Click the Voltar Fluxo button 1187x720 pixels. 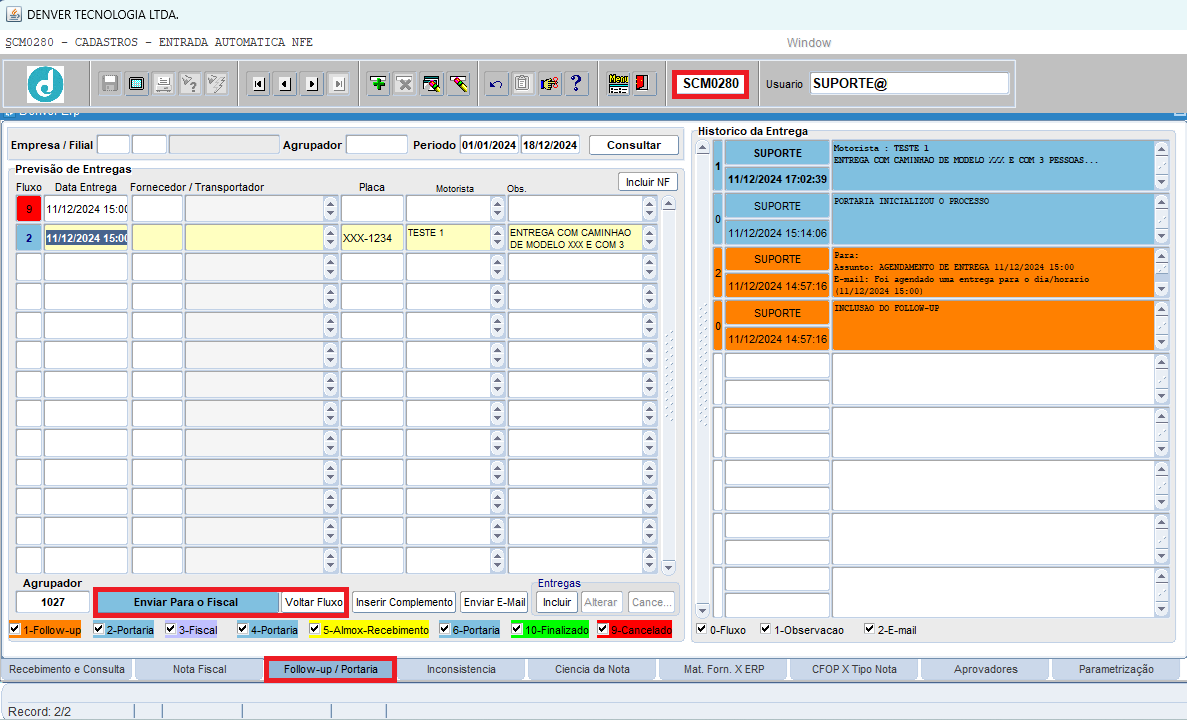click(x=313, y=603)
